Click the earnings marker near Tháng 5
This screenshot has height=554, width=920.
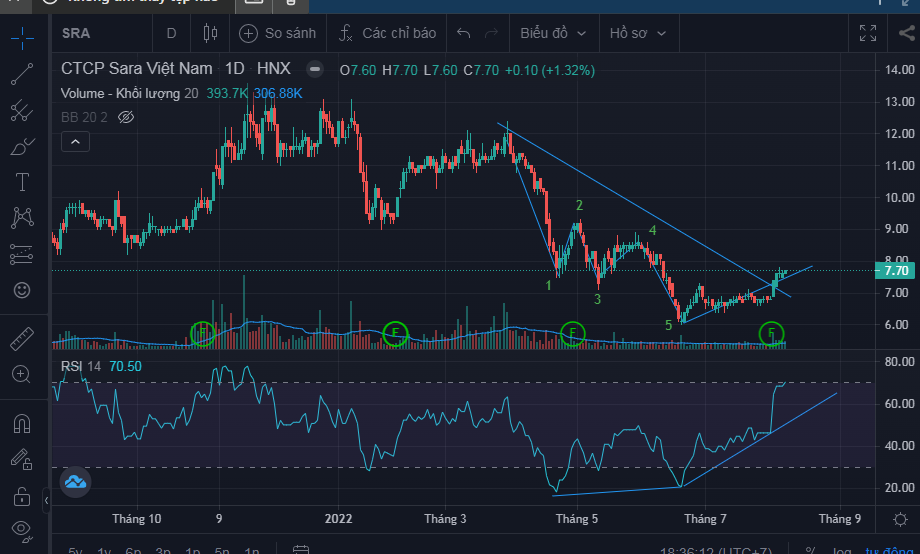click(573, 333)
